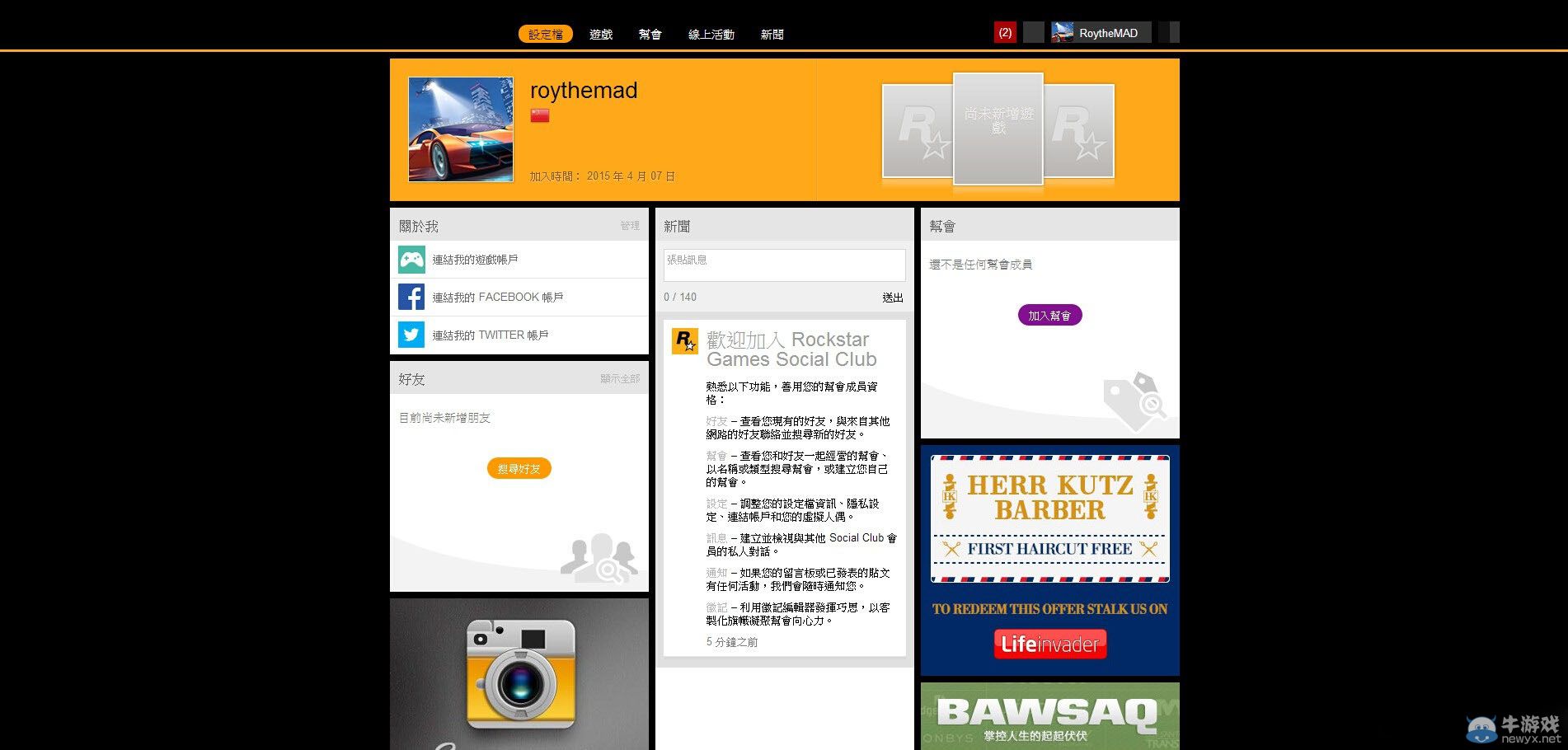
Task: Open the 新聞 news menu item
Action: [772, 34]
